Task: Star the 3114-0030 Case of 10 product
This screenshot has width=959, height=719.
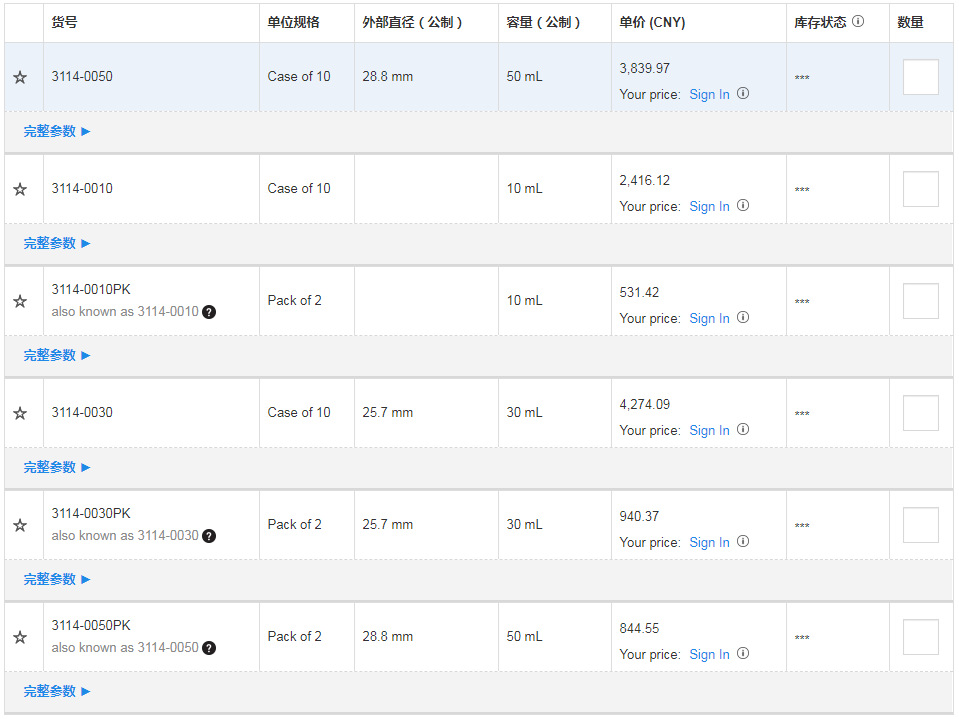Action: pyautogui.click(x=20, y=413)
